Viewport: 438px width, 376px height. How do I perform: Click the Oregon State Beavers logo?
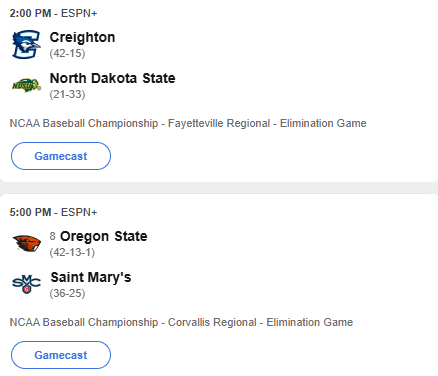pyautogui.click(x=26, y=243)
